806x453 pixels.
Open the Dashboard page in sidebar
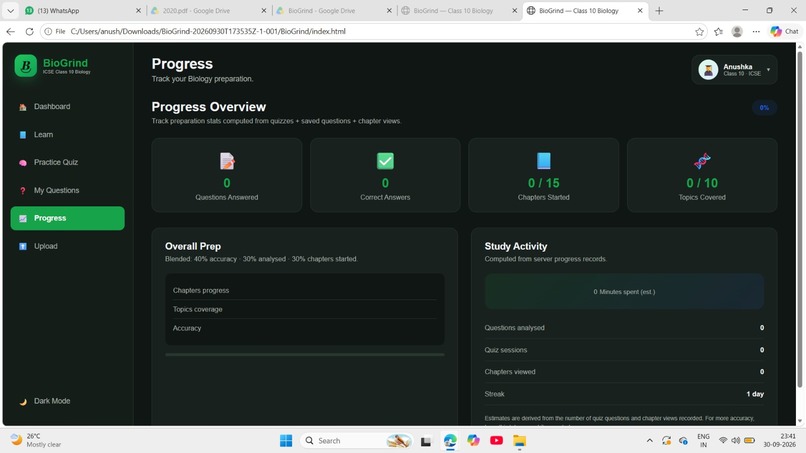[x=67, y=106]
